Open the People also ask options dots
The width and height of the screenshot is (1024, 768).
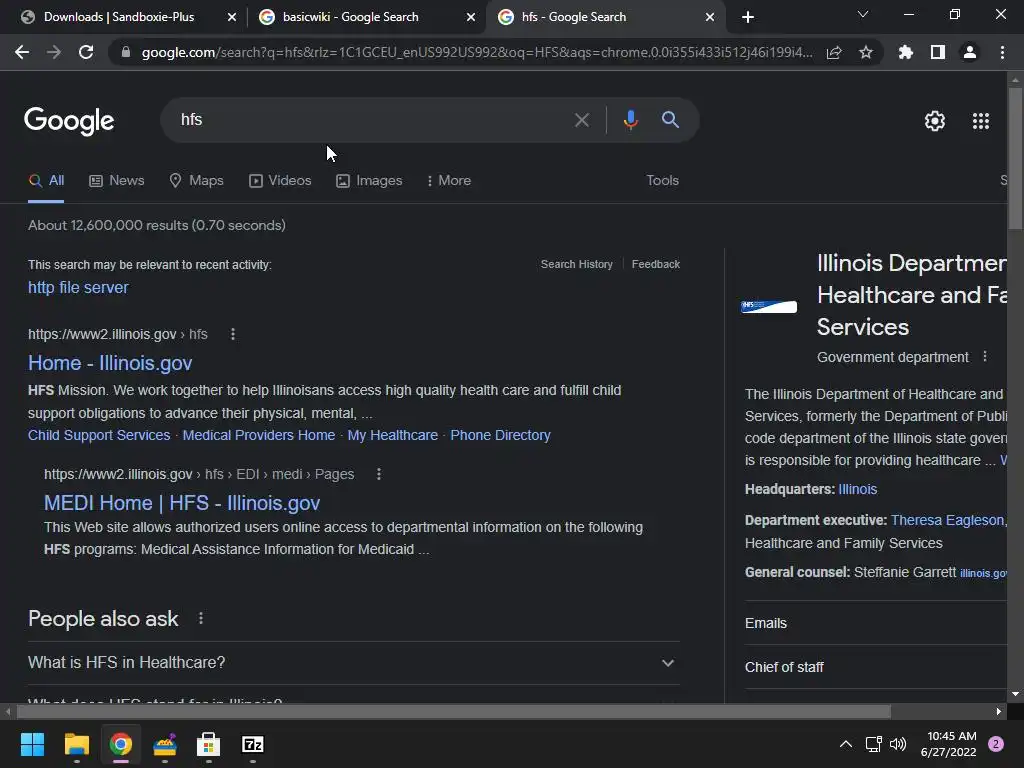click(x=201, y=618)
